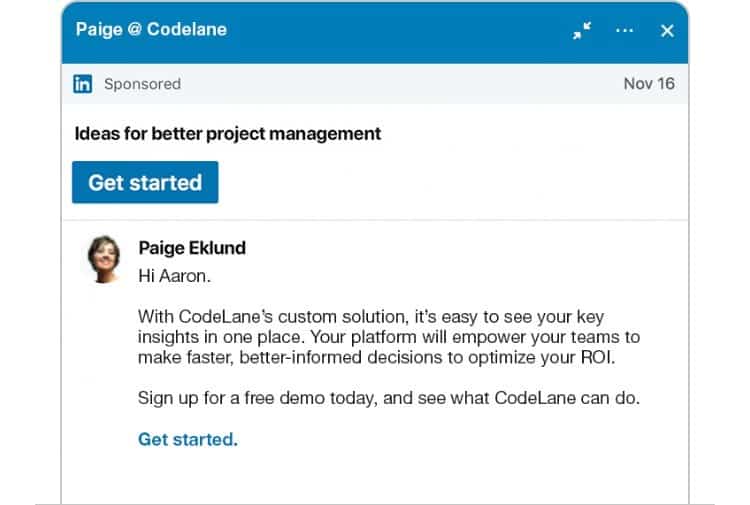Click the Sign up for a free demo sentence

389,398
